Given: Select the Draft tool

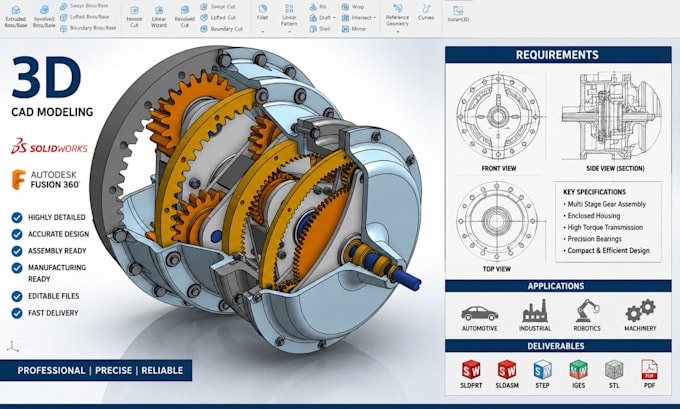Looking at the screenshot, I should point(320,18).
